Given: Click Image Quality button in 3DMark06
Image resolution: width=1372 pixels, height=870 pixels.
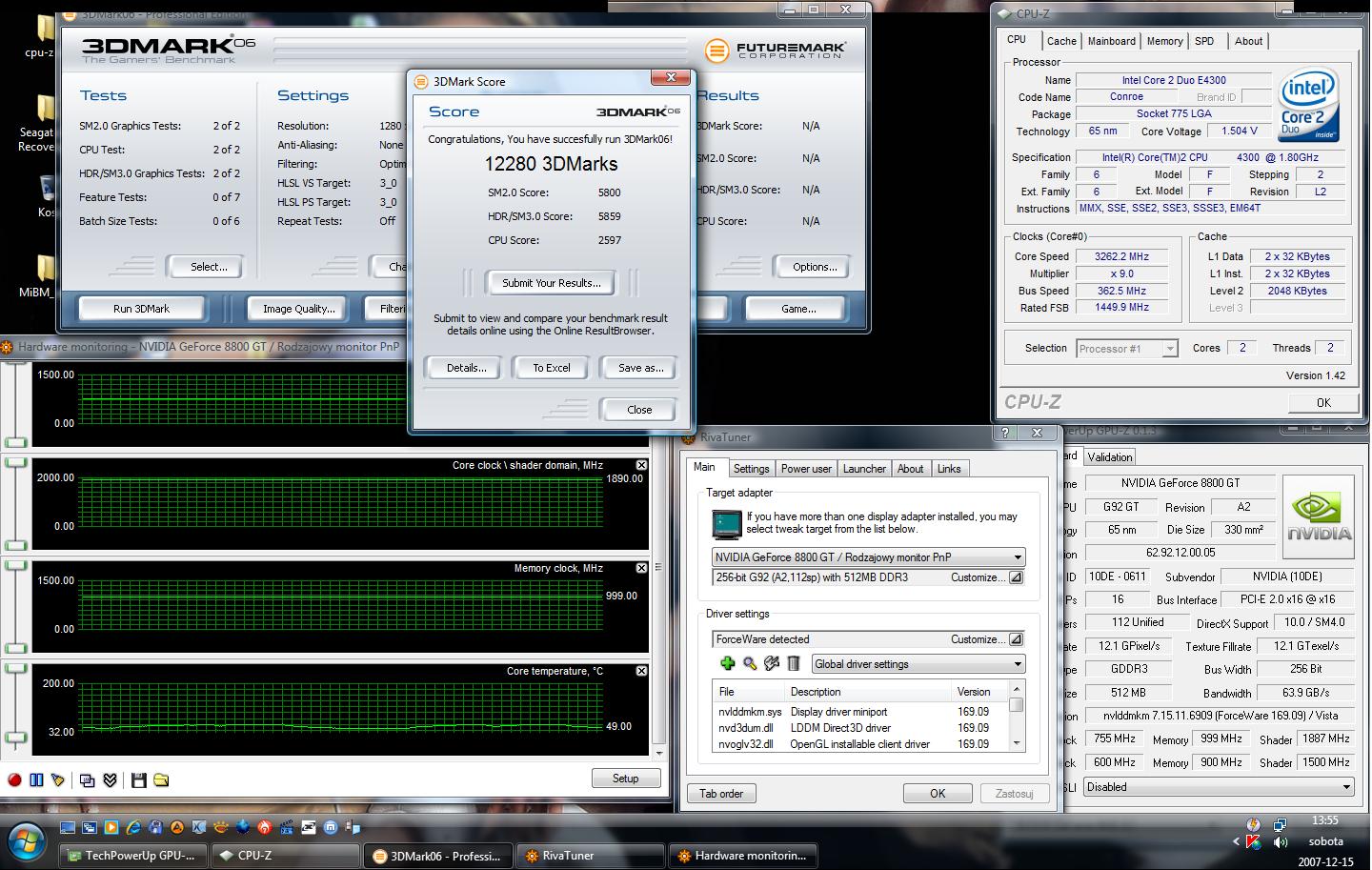Looking at the screenshot, I should click(x=298, y=309).
